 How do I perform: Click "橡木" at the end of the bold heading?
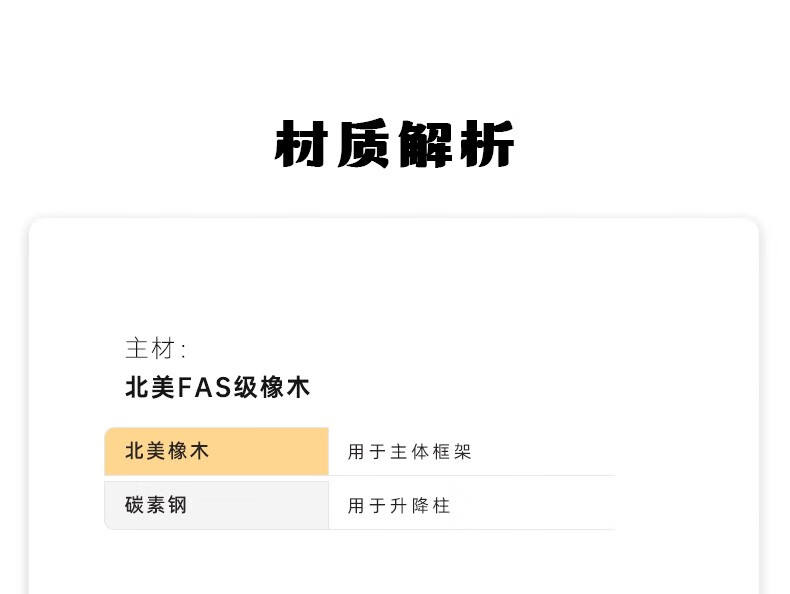(x=285, y=387)
